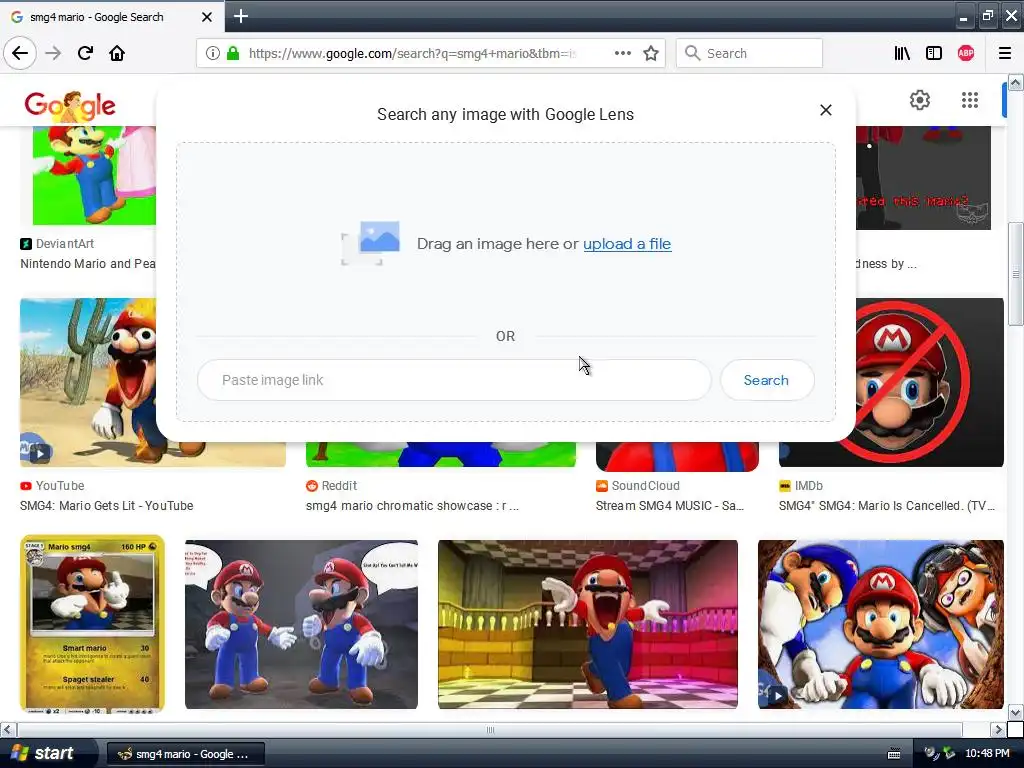Click the YouTube source label

point(52,486)
